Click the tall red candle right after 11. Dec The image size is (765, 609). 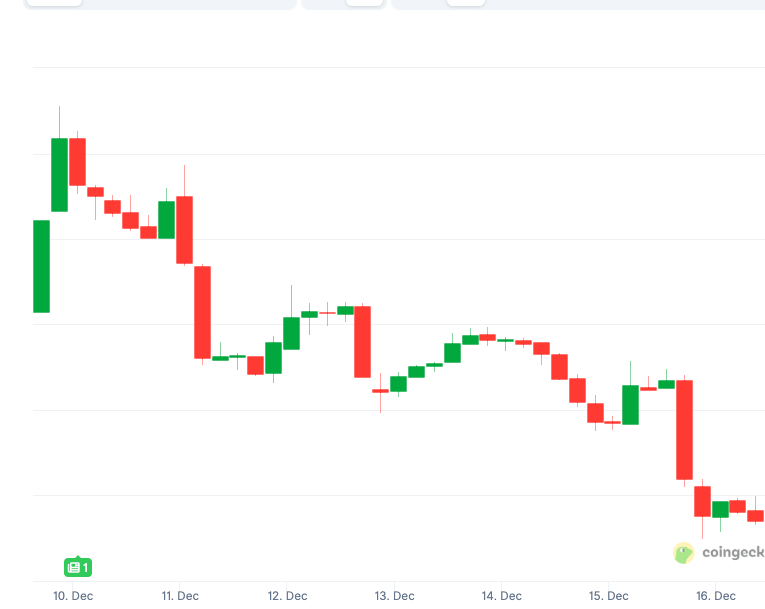(202, 311)
